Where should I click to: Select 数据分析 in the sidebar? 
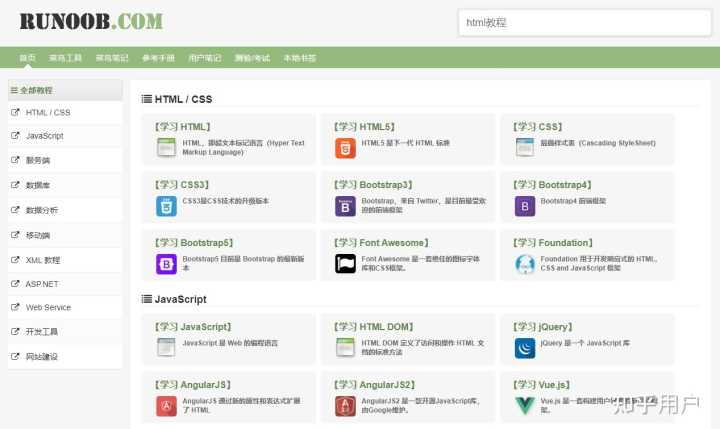(42, 210)
